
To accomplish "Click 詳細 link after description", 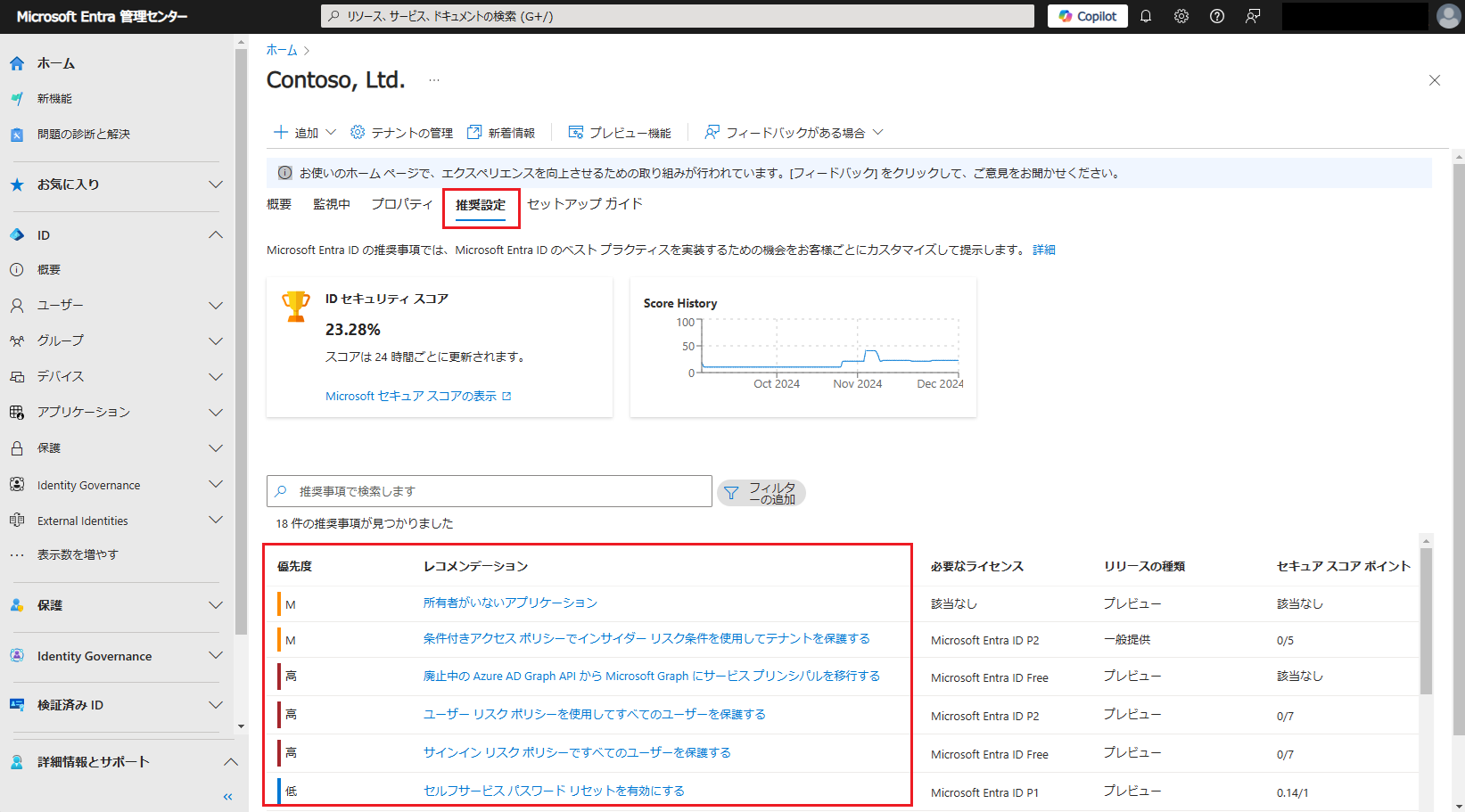I will pyautogui.click(x=1044, y=250).
